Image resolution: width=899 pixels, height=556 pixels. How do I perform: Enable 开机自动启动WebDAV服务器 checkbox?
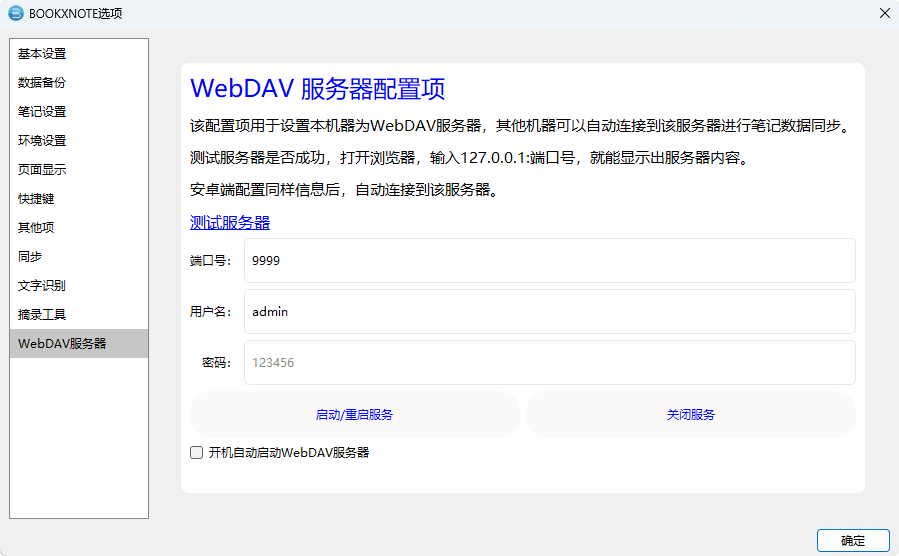pos(197,453)
